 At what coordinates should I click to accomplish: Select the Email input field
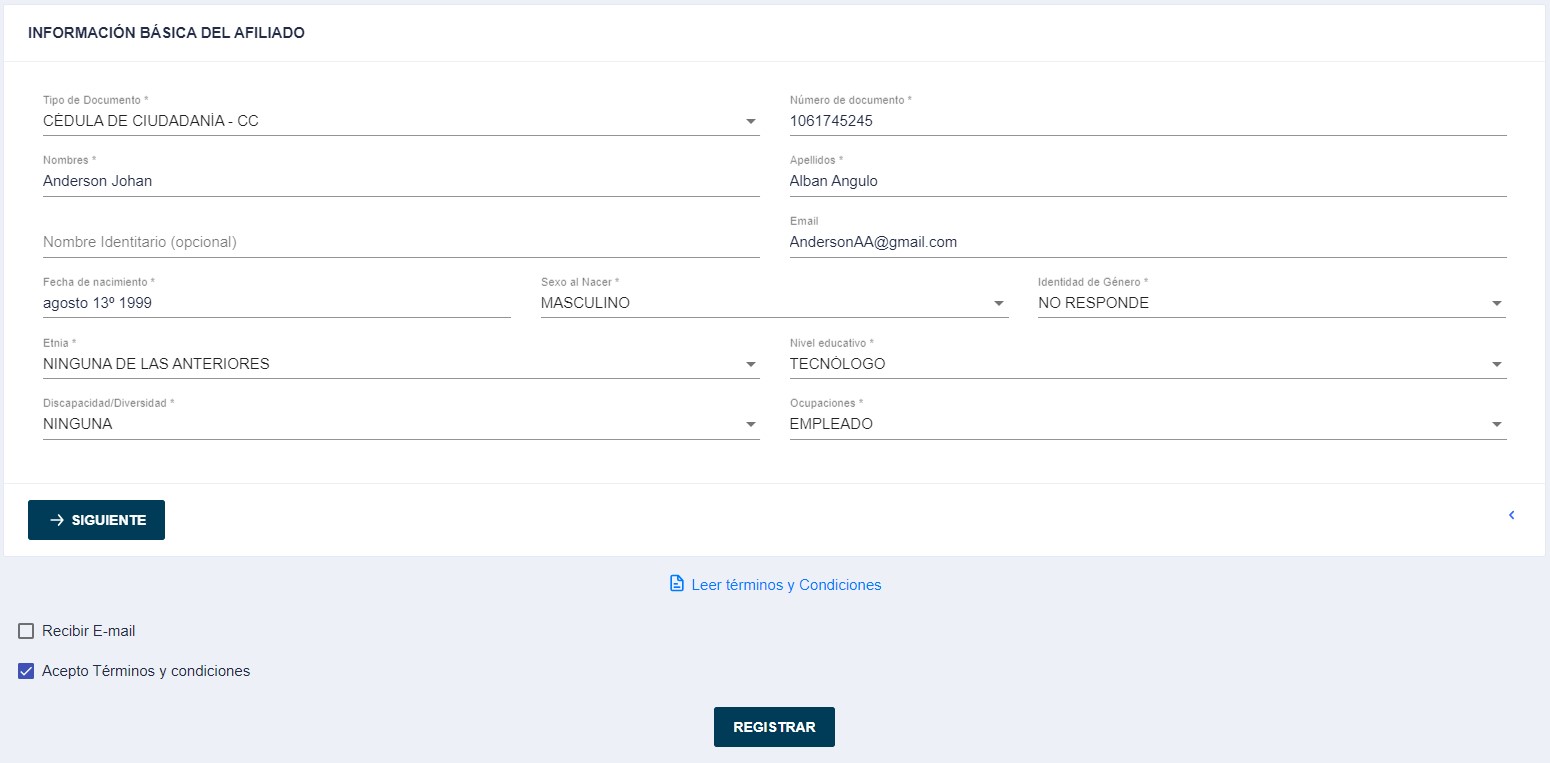(x=1148, y=242)
